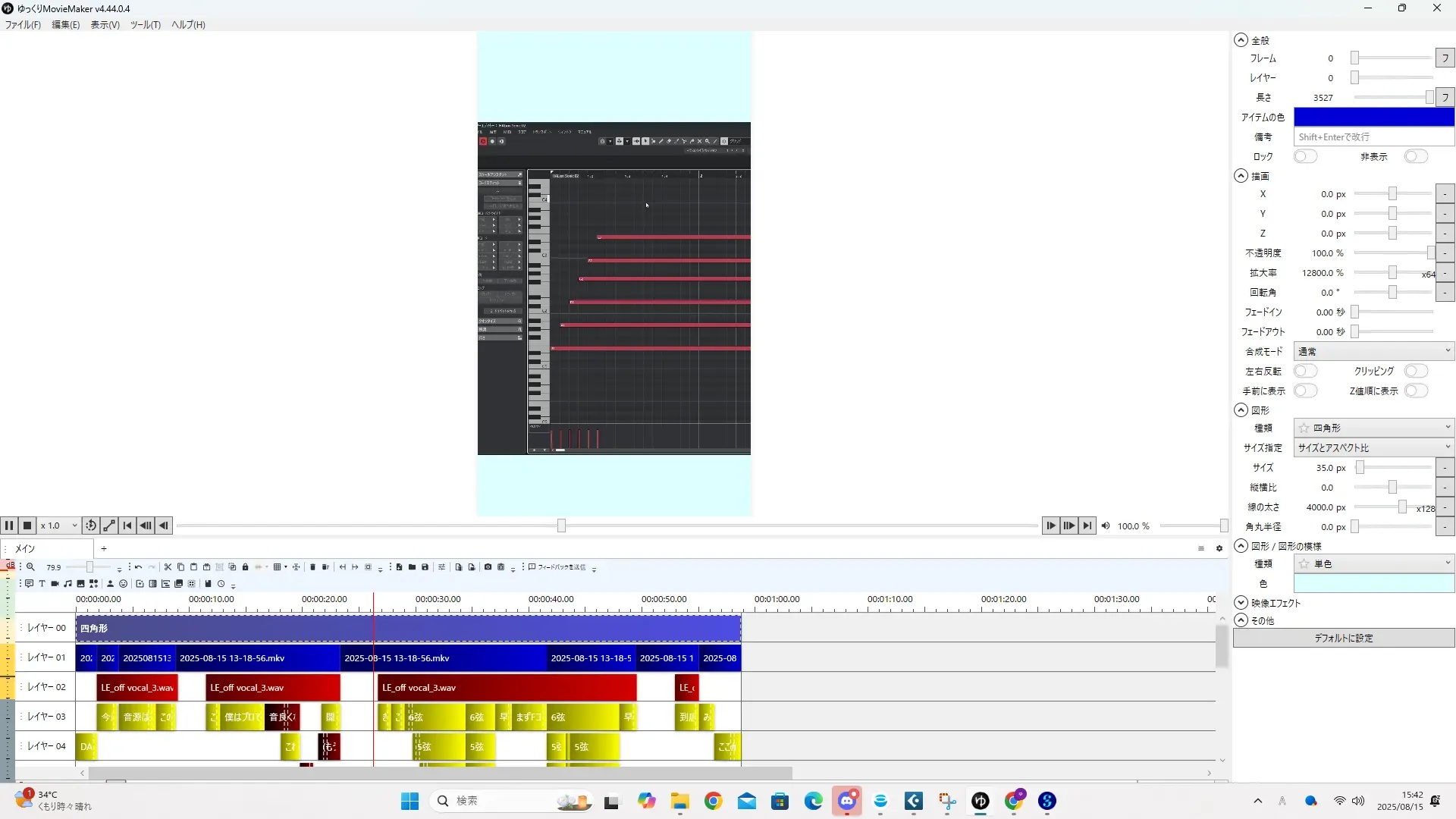Expand the 映像エフェクト section
This screenshot has width=1456, height=819.
click(1241, 603)
